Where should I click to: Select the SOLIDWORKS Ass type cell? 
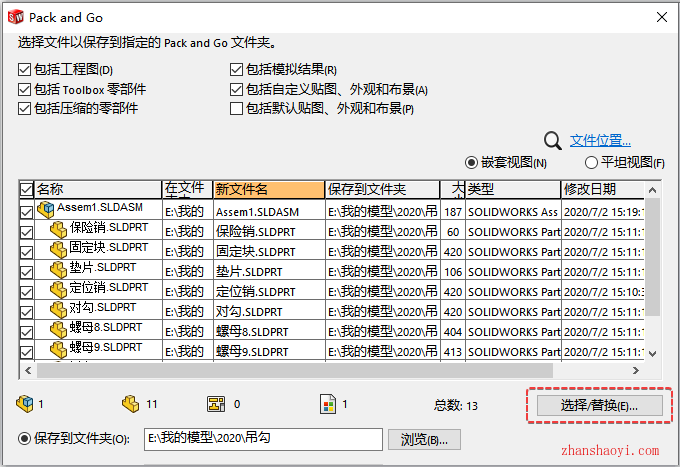513,212
